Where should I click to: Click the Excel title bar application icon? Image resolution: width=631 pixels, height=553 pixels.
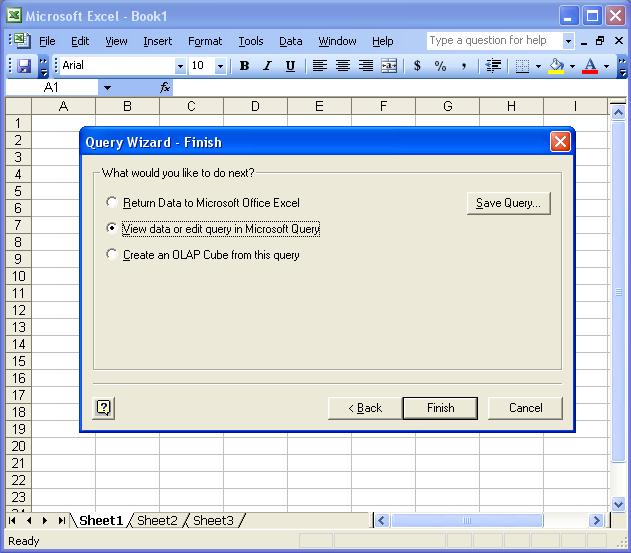tap(14, 16)
